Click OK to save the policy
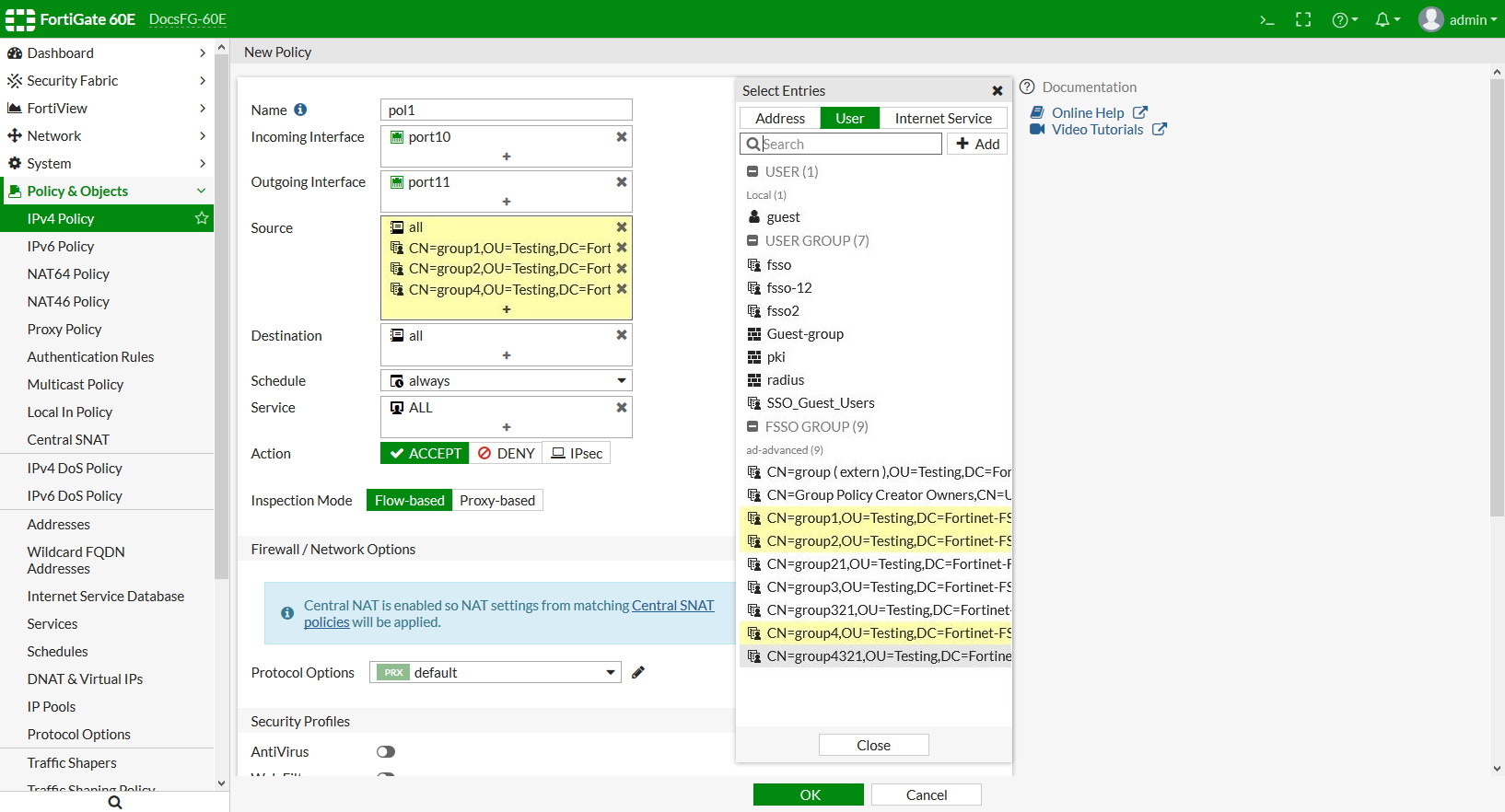This screenshot has width=1505, height=812. coord(809,795)
